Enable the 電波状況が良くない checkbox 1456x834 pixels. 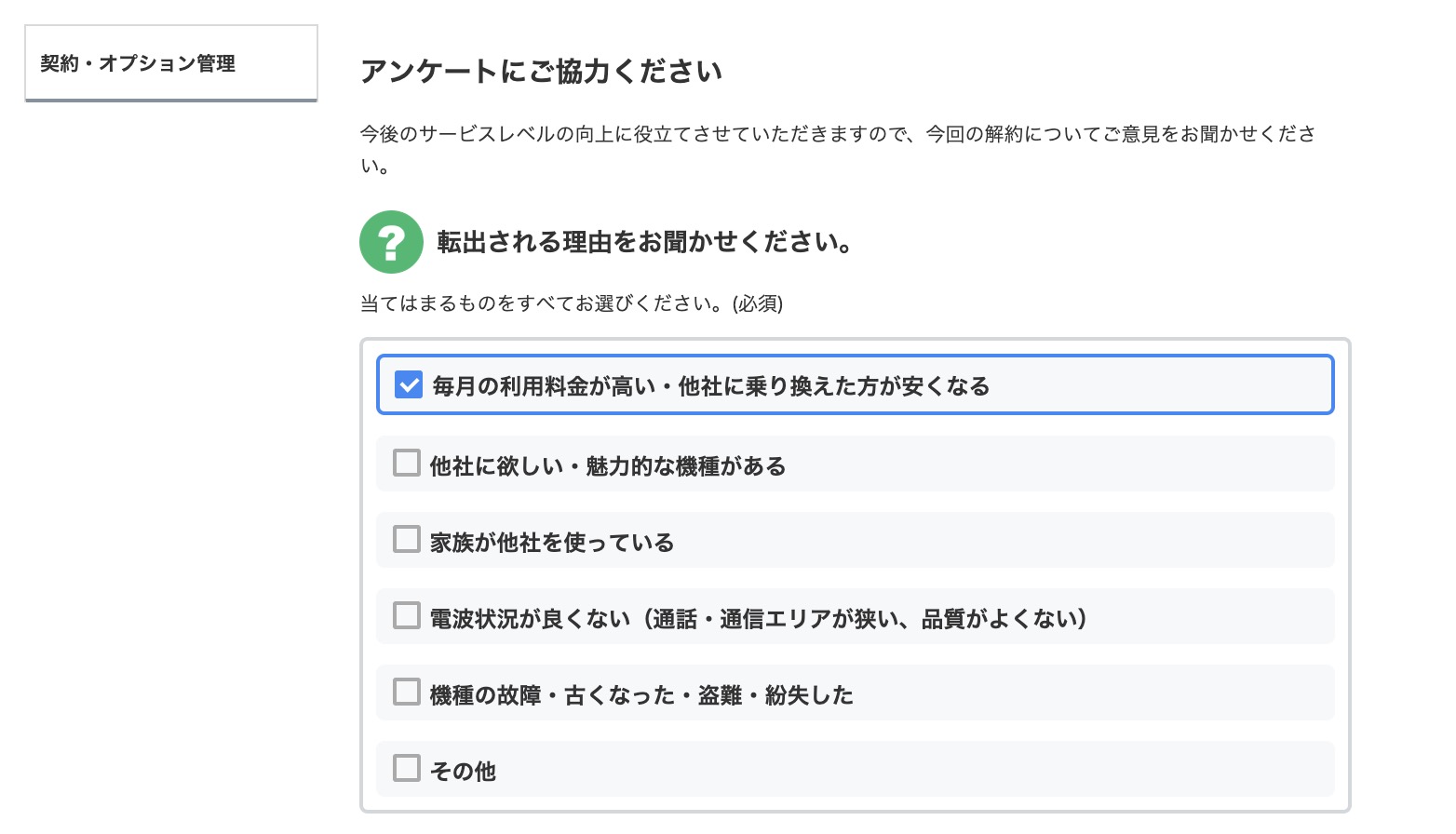(407, 615)
